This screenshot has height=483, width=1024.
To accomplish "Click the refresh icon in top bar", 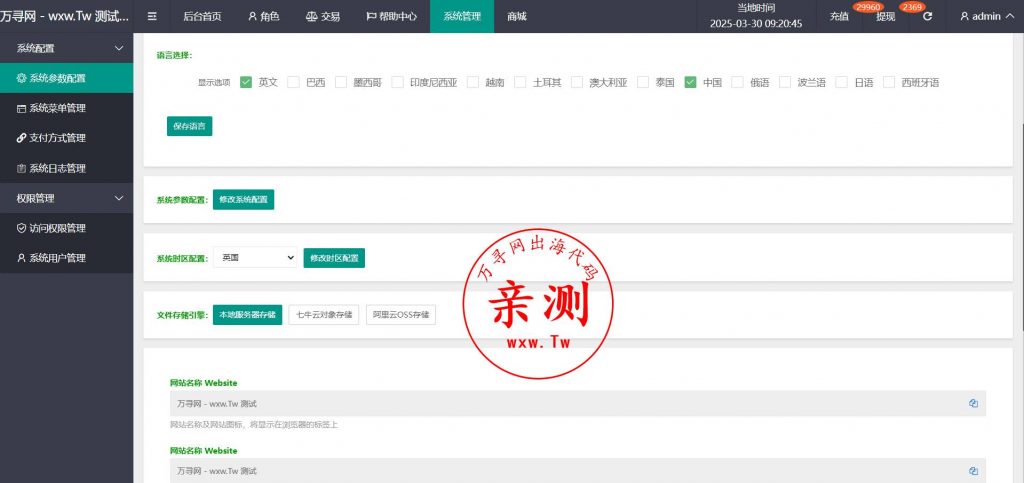I will [927, 16].
